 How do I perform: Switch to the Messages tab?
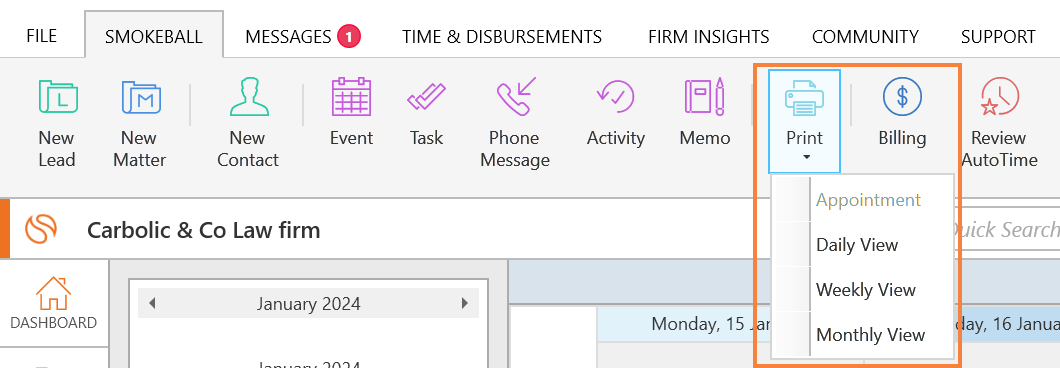coord(303,37)
